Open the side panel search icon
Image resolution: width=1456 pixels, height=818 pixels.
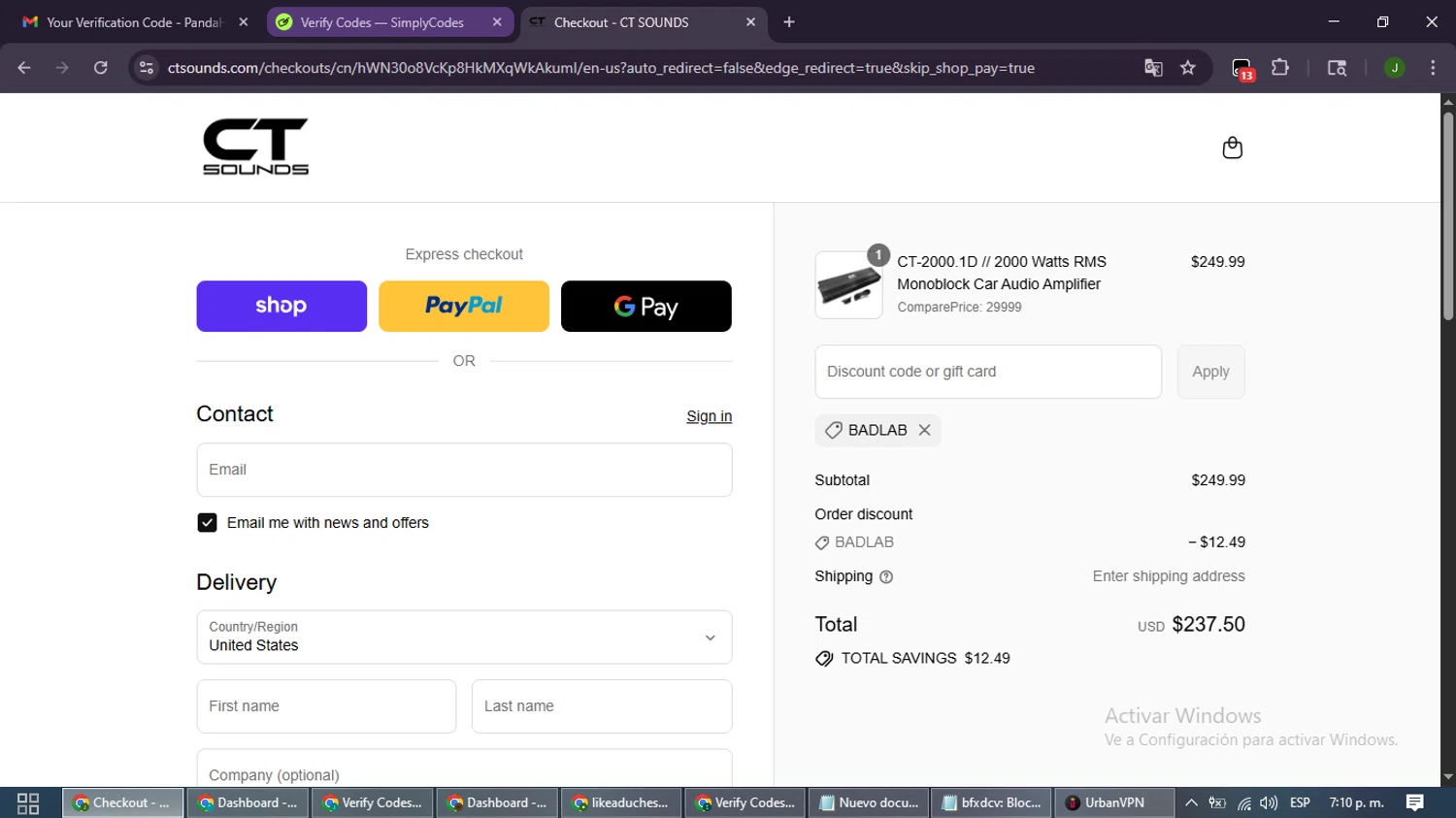(1337, 68)
